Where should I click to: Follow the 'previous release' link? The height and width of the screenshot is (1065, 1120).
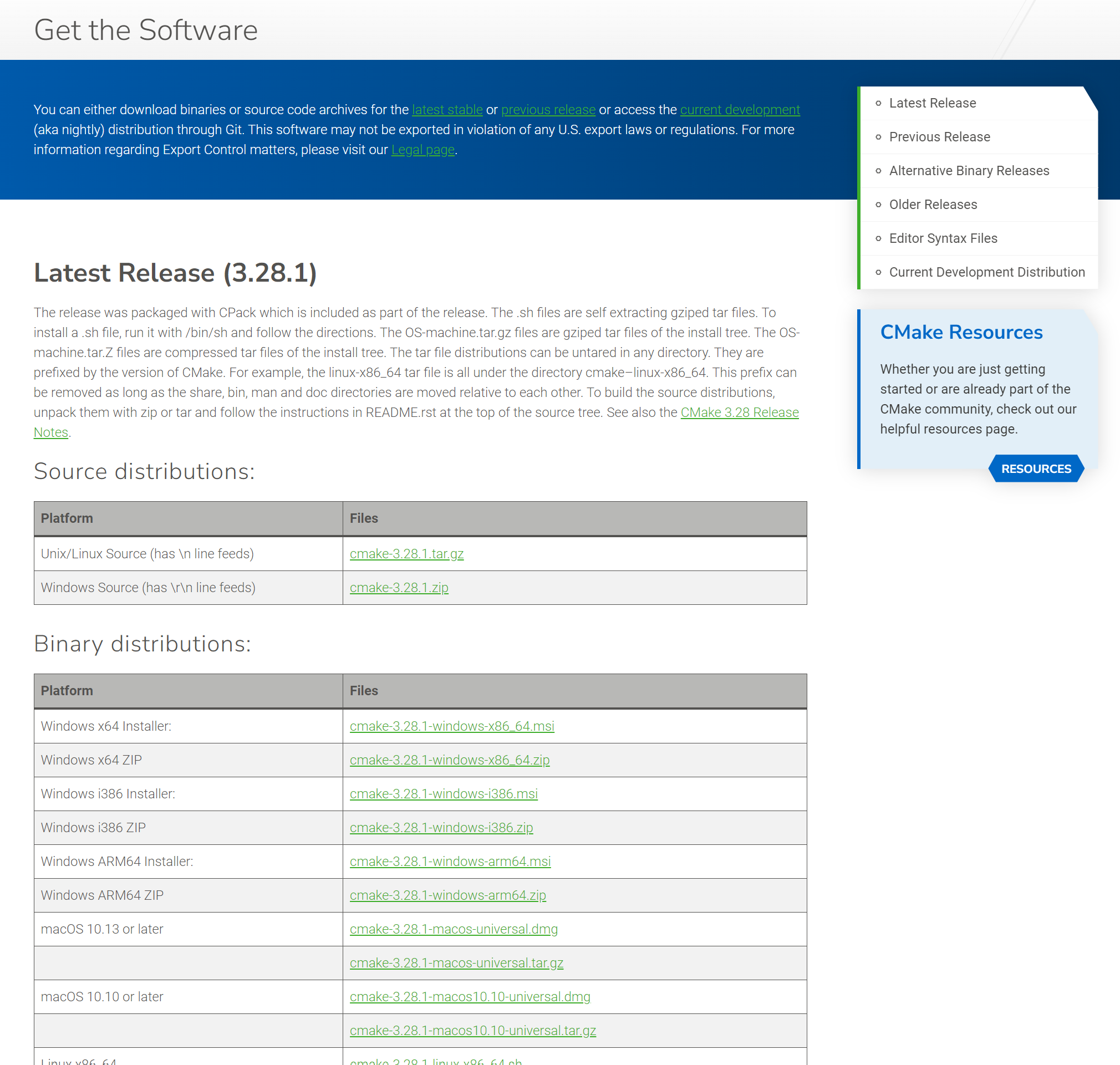[548, 110]
